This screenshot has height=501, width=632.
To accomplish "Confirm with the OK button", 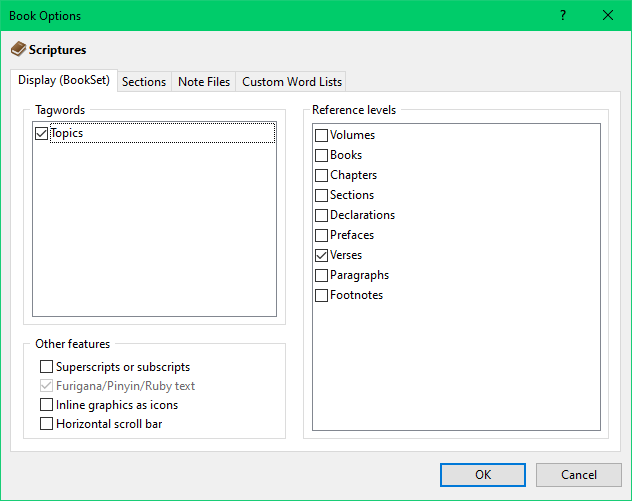I will pos(483,475).
